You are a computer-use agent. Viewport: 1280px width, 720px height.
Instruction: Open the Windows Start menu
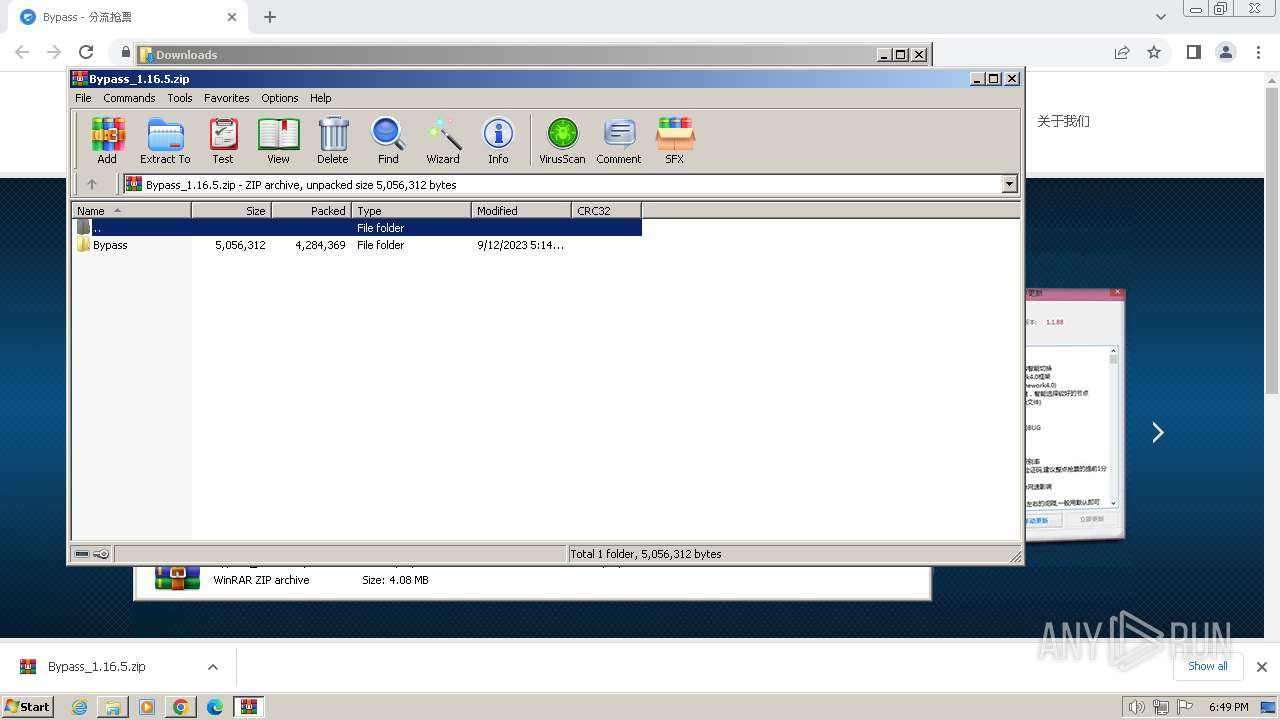[x=28, y=706]
